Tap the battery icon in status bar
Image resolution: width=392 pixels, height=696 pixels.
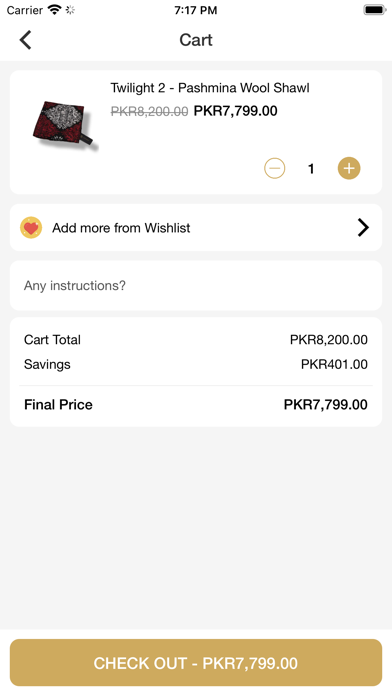coord(375,10)
